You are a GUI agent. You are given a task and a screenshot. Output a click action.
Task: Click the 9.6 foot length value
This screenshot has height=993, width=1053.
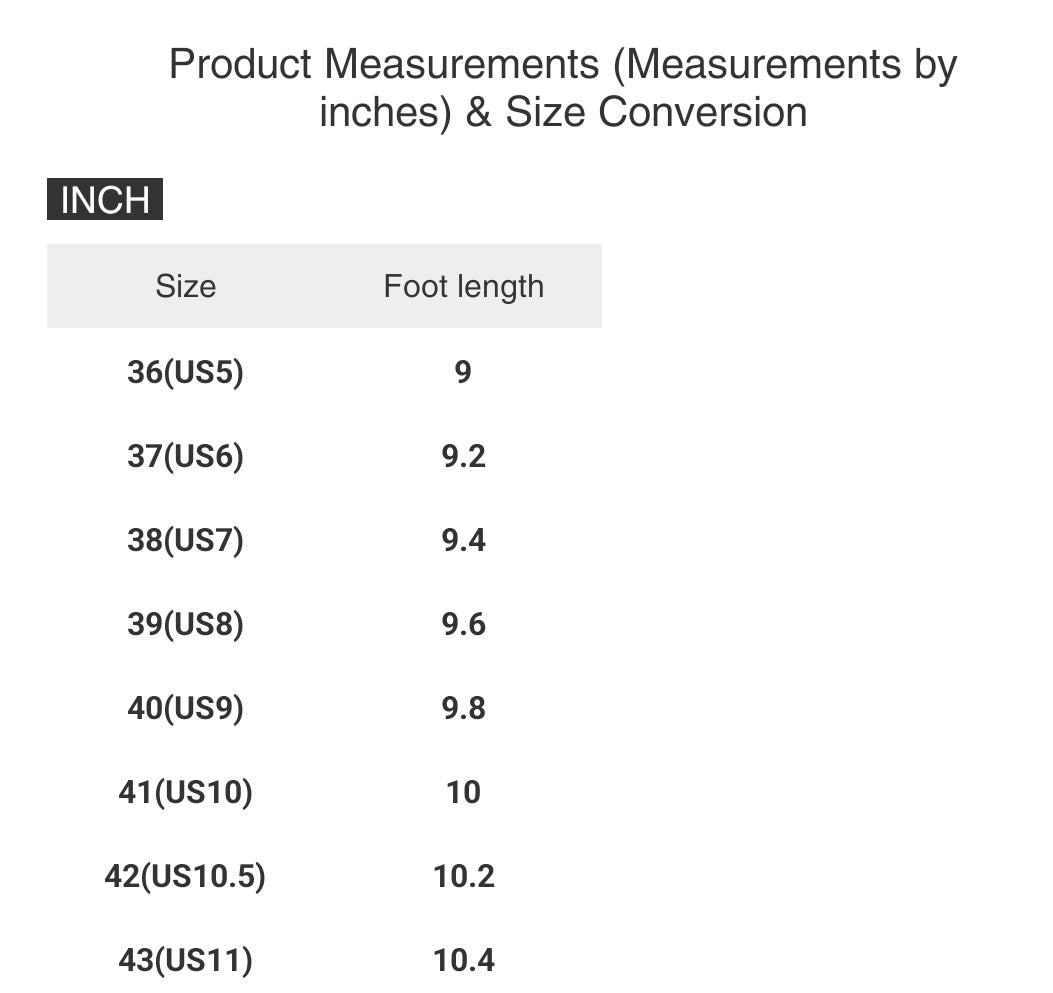pyautogui.click(x=463, y=624)
